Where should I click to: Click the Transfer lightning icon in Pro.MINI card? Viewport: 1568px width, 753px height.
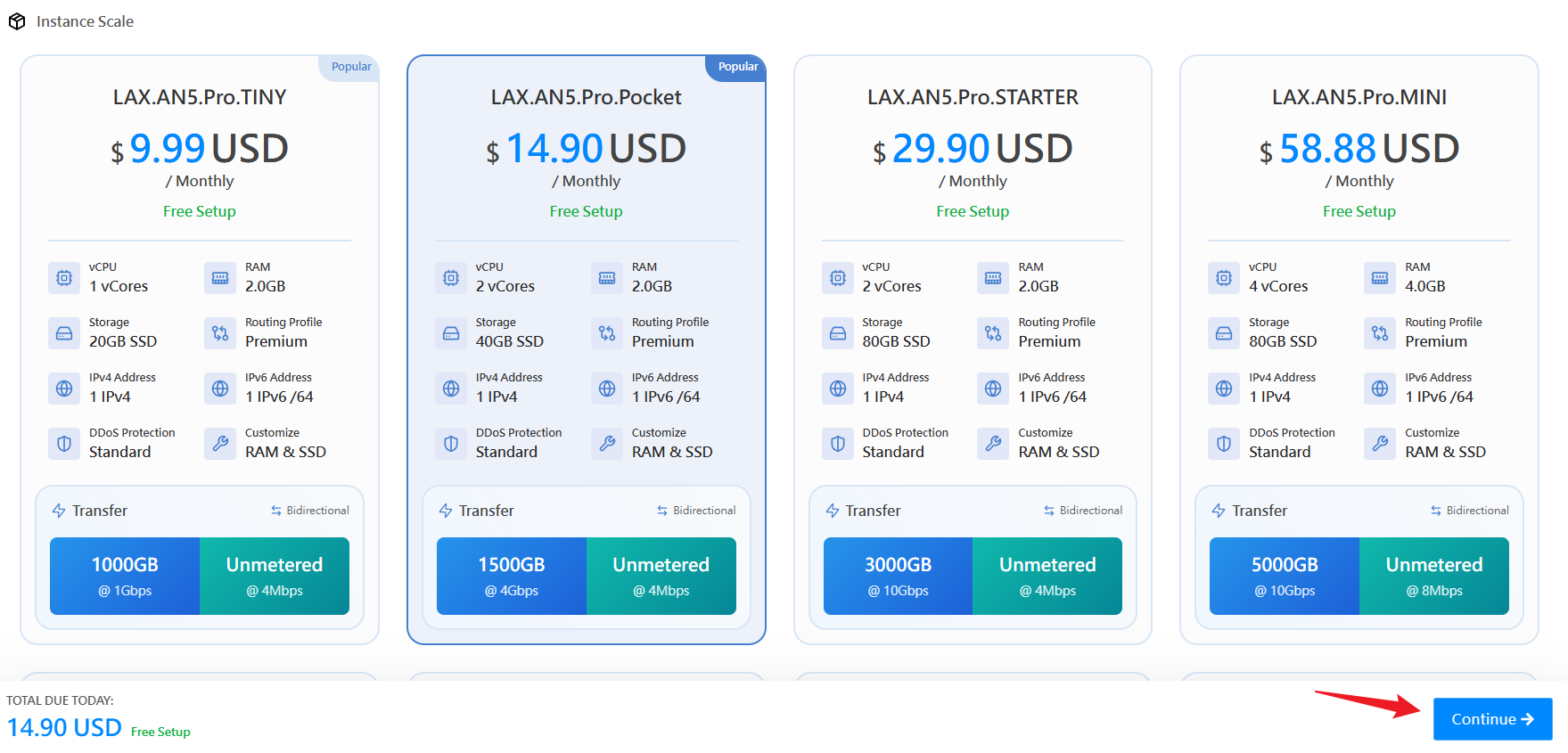[1219, 511]
